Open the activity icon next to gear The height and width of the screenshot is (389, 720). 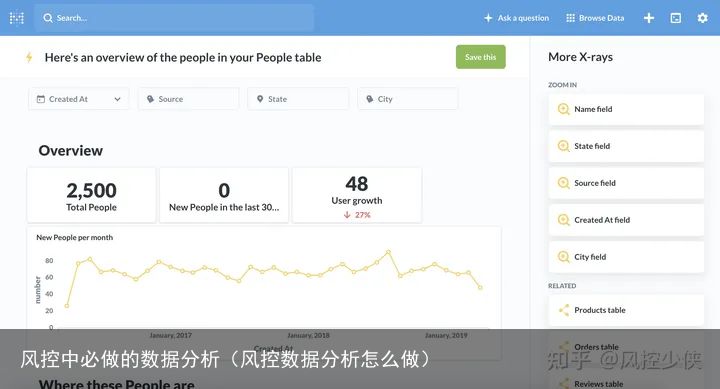pyautogui.click(x=675, y=18)
